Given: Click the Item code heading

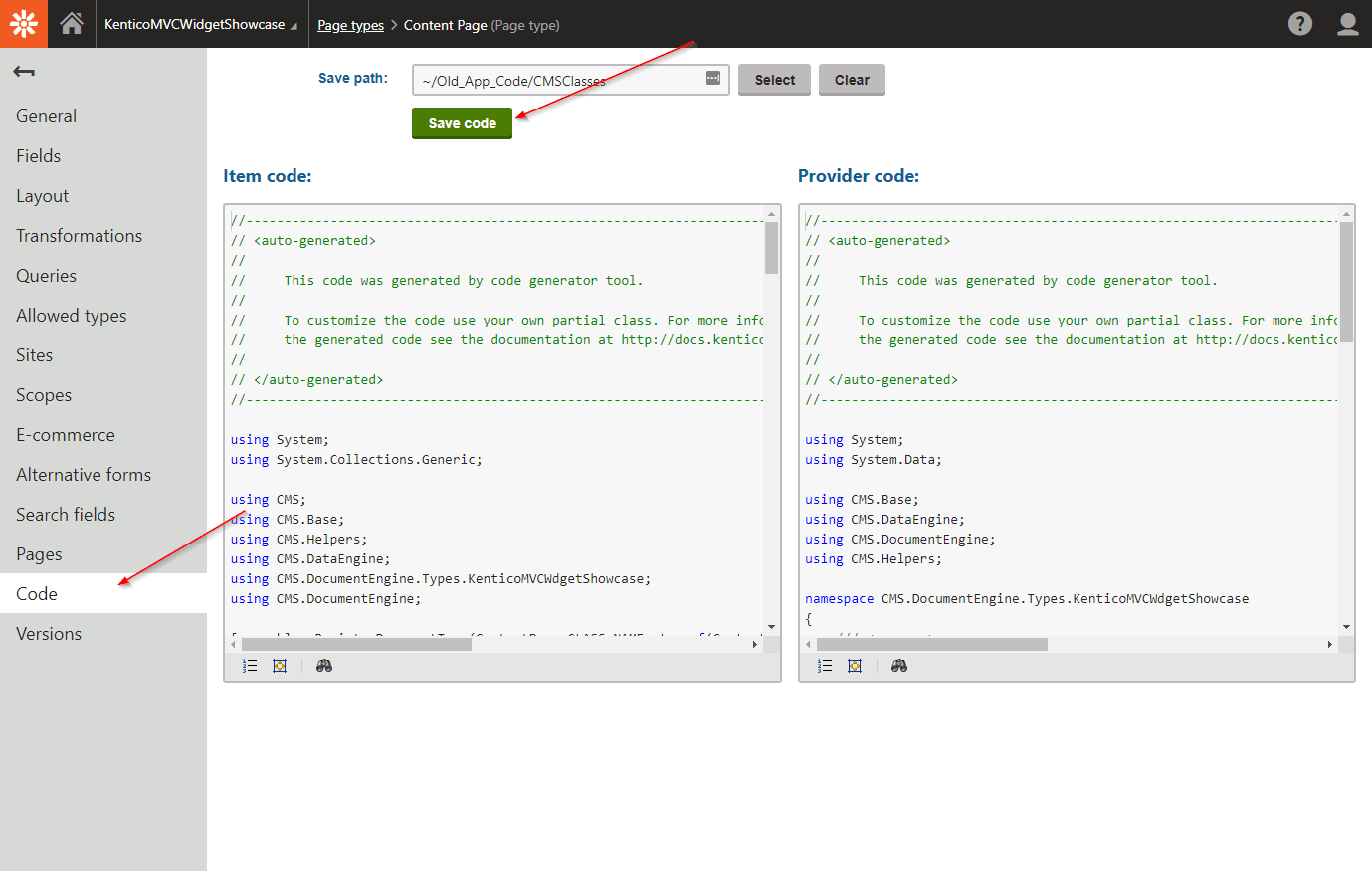Looking at the screenshot, I should coord(268,176).
